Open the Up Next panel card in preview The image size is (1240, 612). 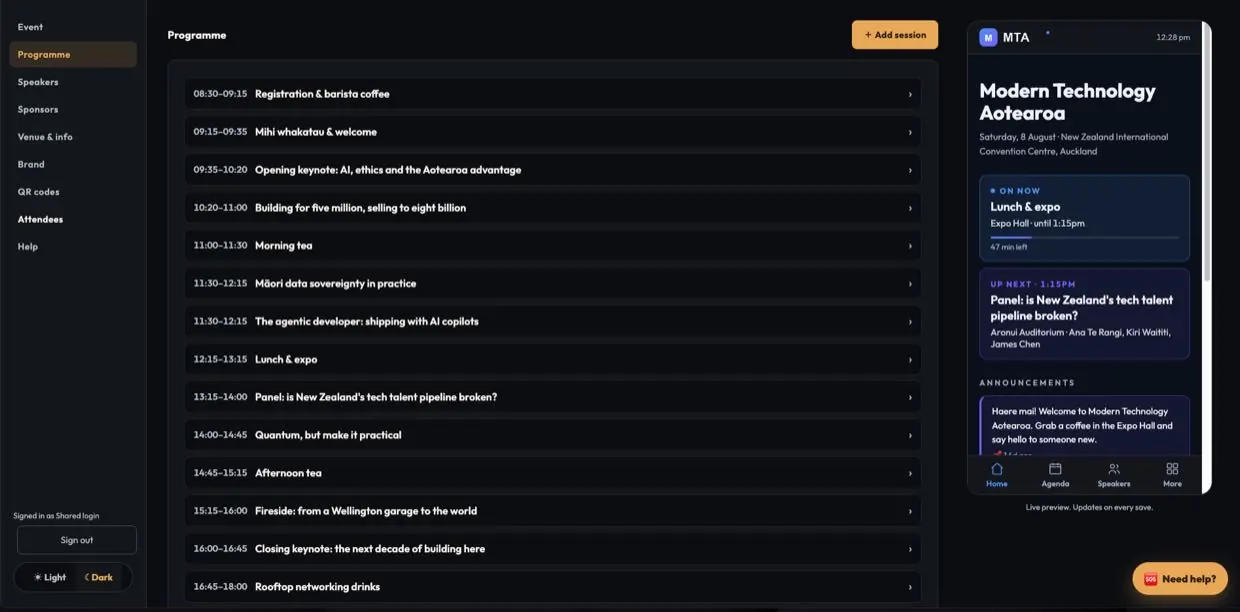[1085, 313]
